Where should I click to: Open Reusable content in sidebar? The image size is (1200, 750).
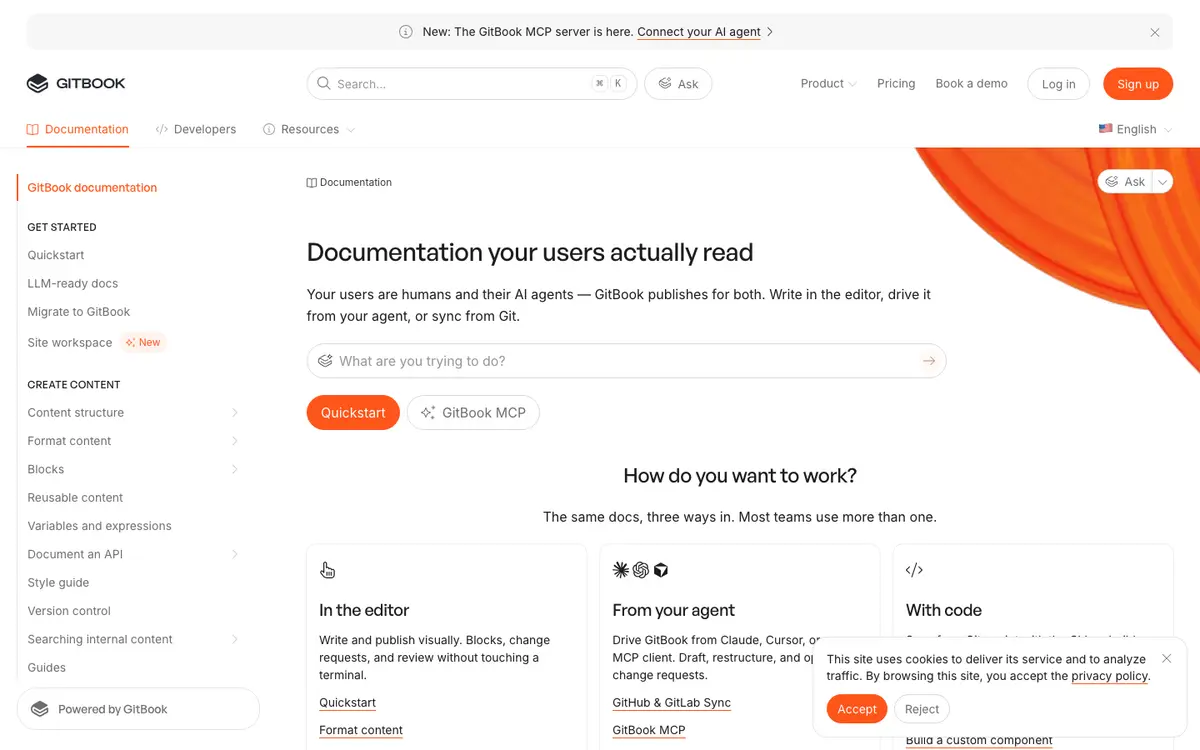pos(75,498)
